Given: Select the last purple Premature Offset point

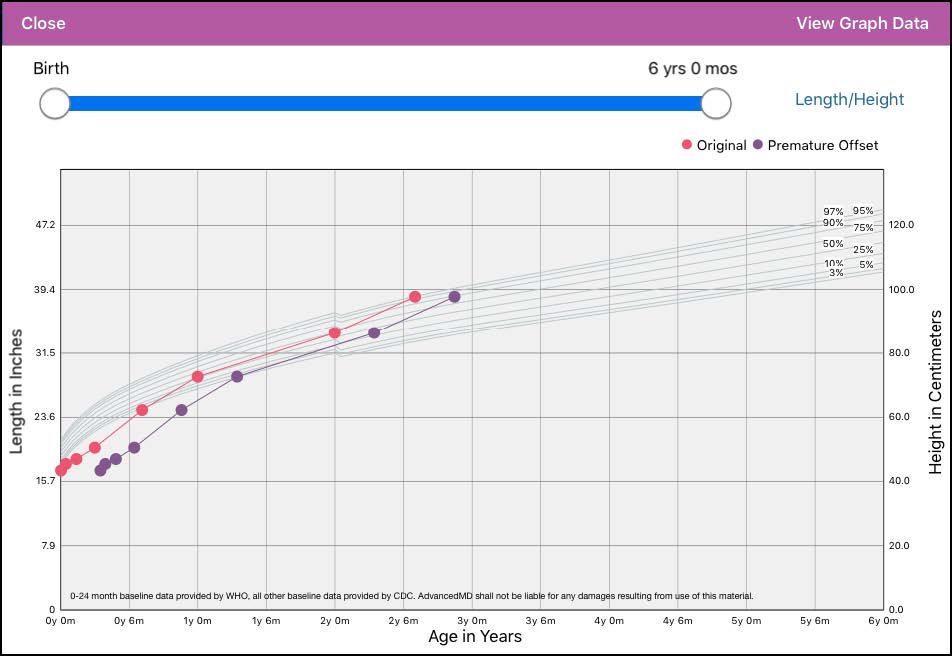Looking at the screenshot, I should tap(454, 296).
